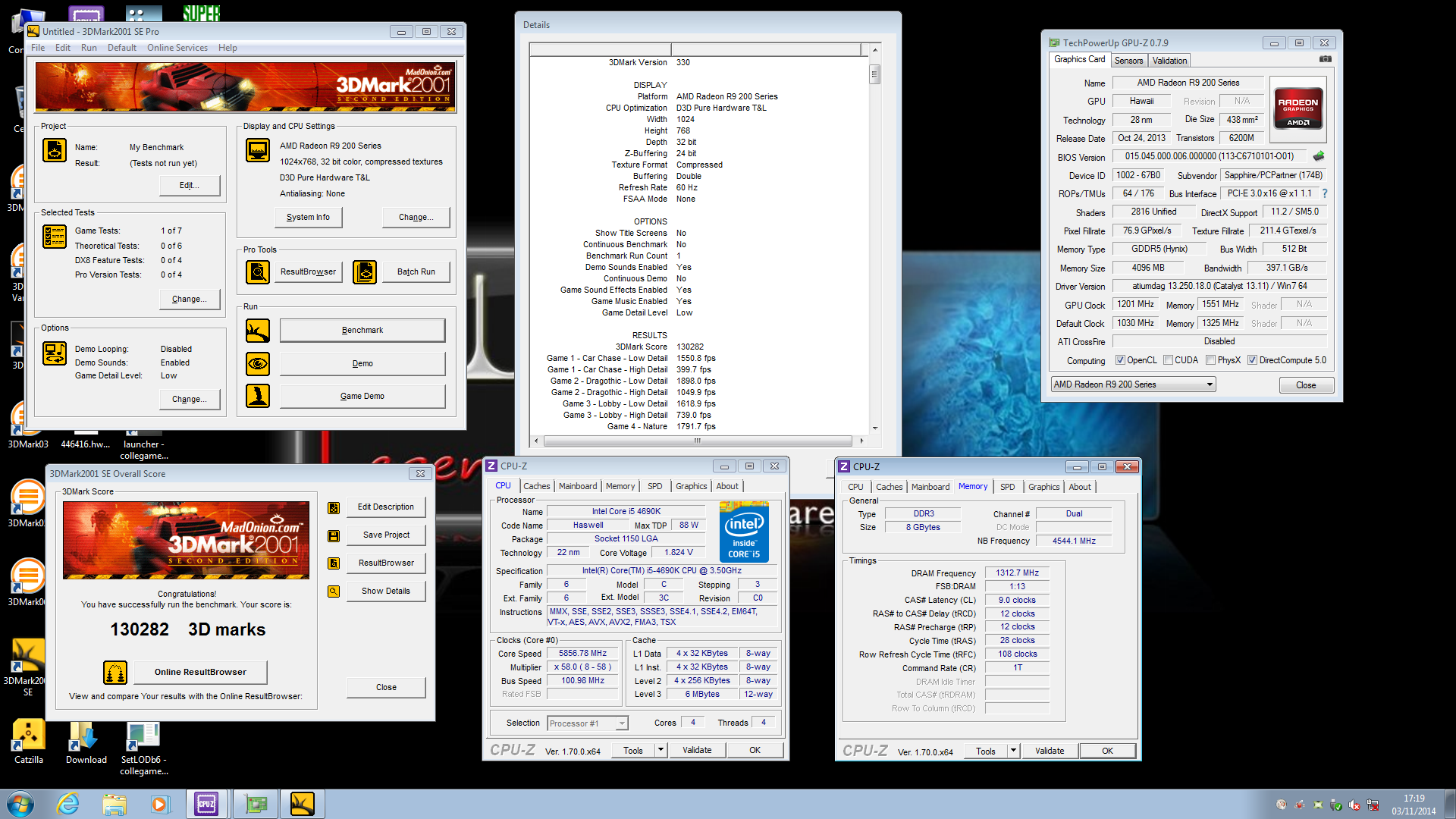The image size is (1456, 819).
Task: Click the Display and CPU Settings monitor icon
Action: [x=258, y=150]
